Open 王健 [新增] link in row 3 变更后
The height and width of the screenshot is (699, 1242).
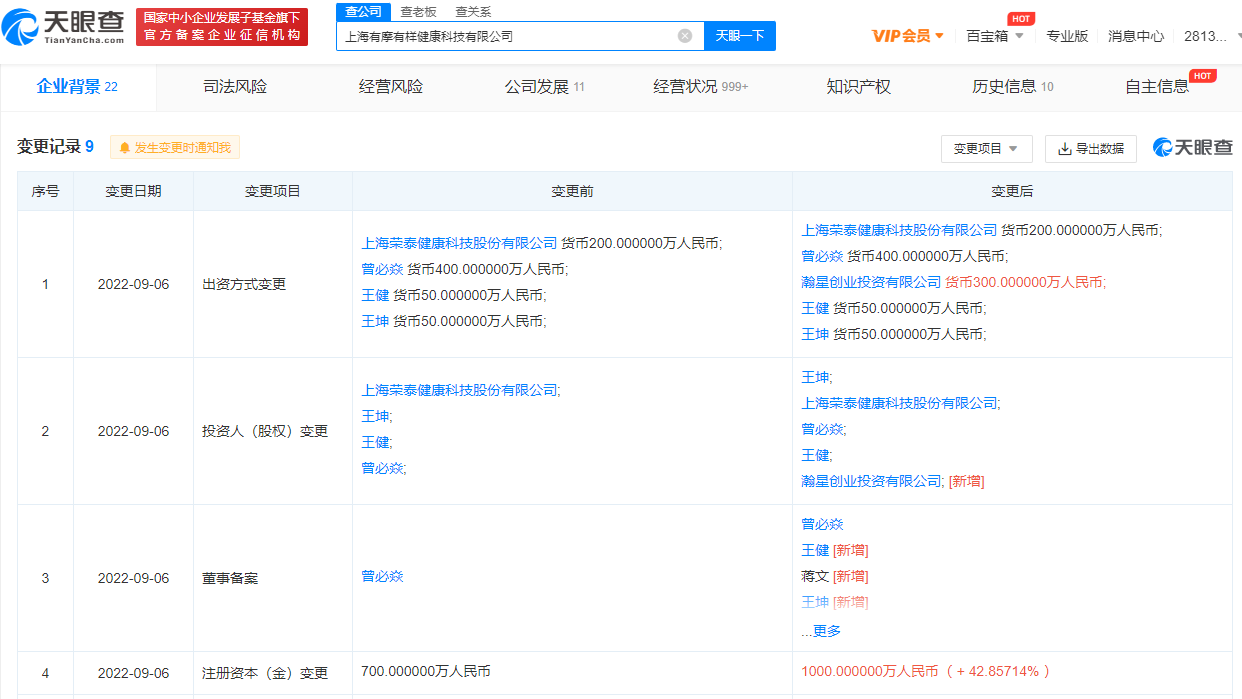click(815, 550)
